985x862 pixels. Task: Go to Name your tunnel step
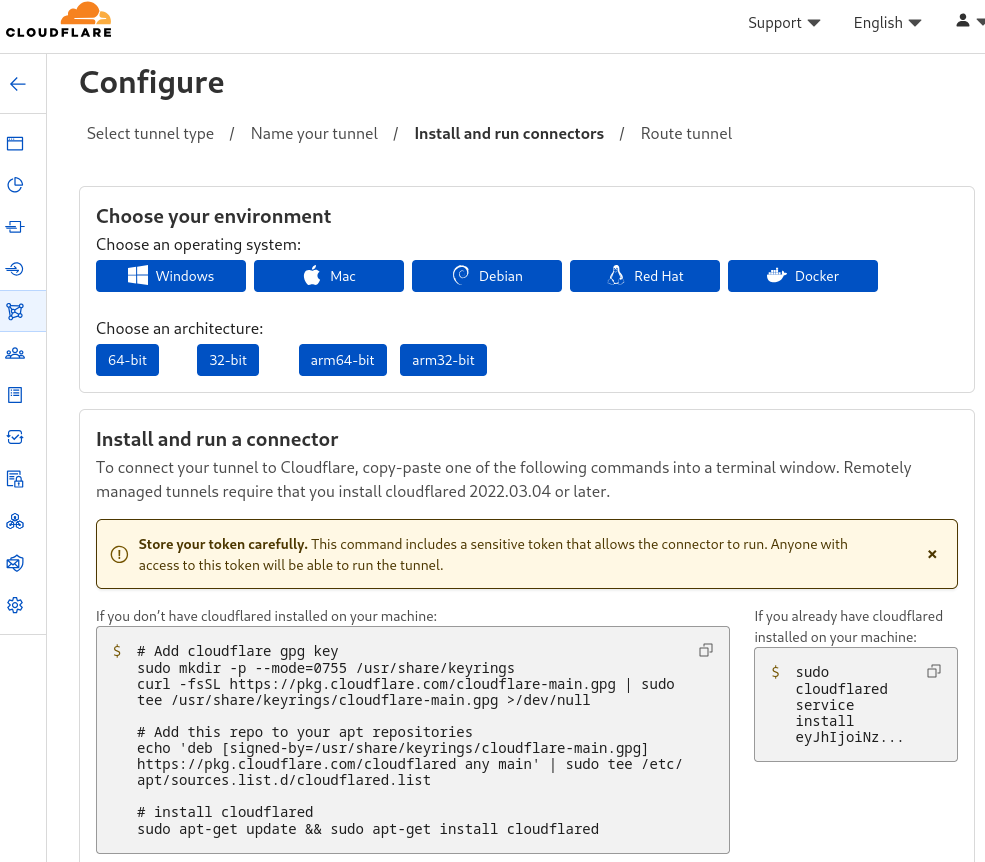coord(314,134)
